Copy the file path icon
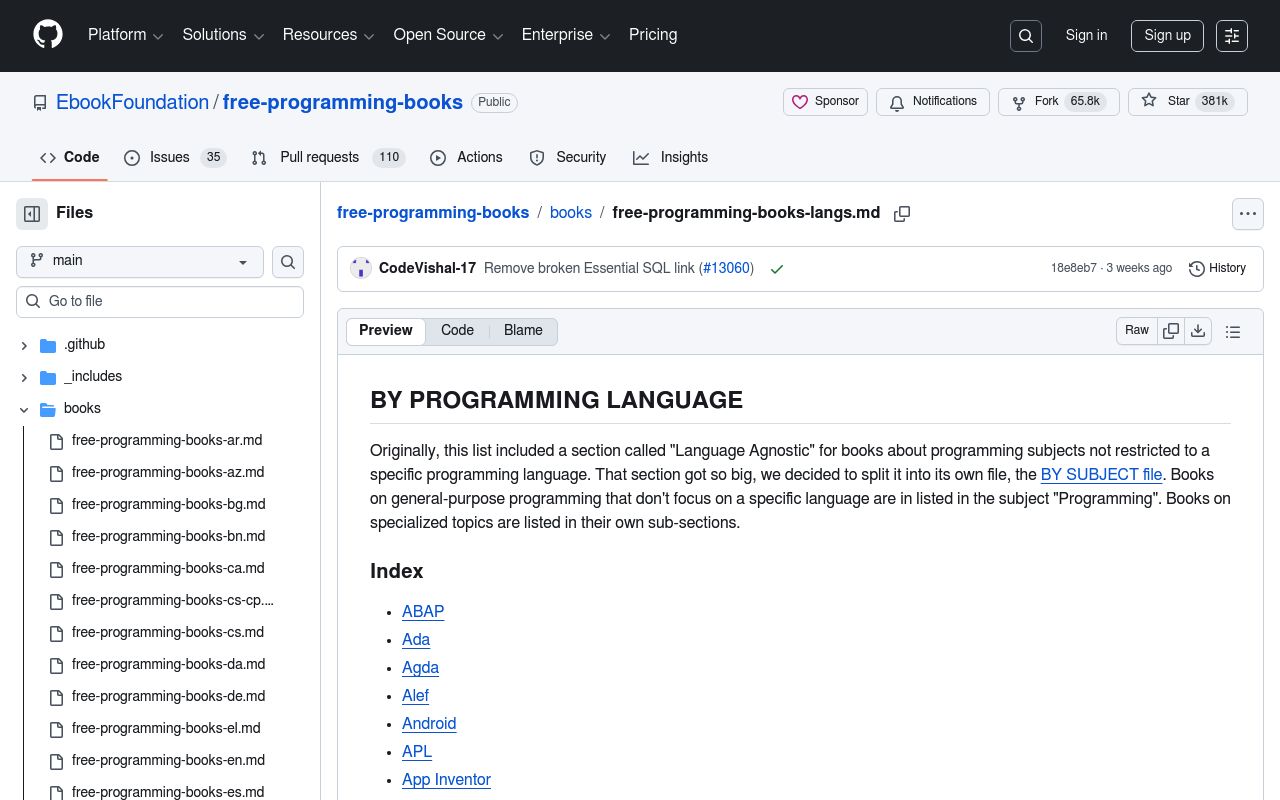 point(902,213)
